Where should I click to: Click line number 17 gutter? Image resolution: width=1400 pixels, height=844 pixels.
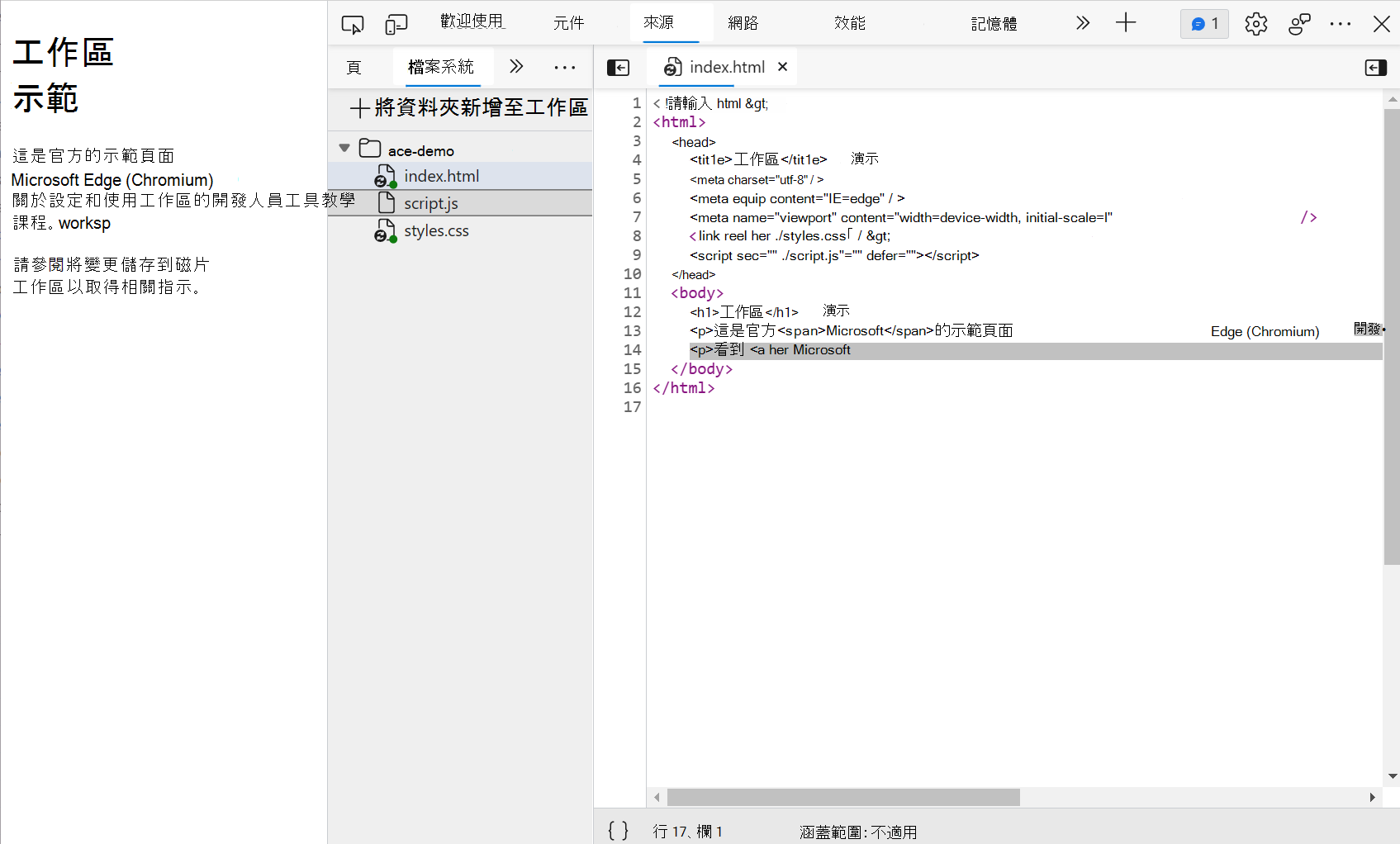tap(632, 407)
